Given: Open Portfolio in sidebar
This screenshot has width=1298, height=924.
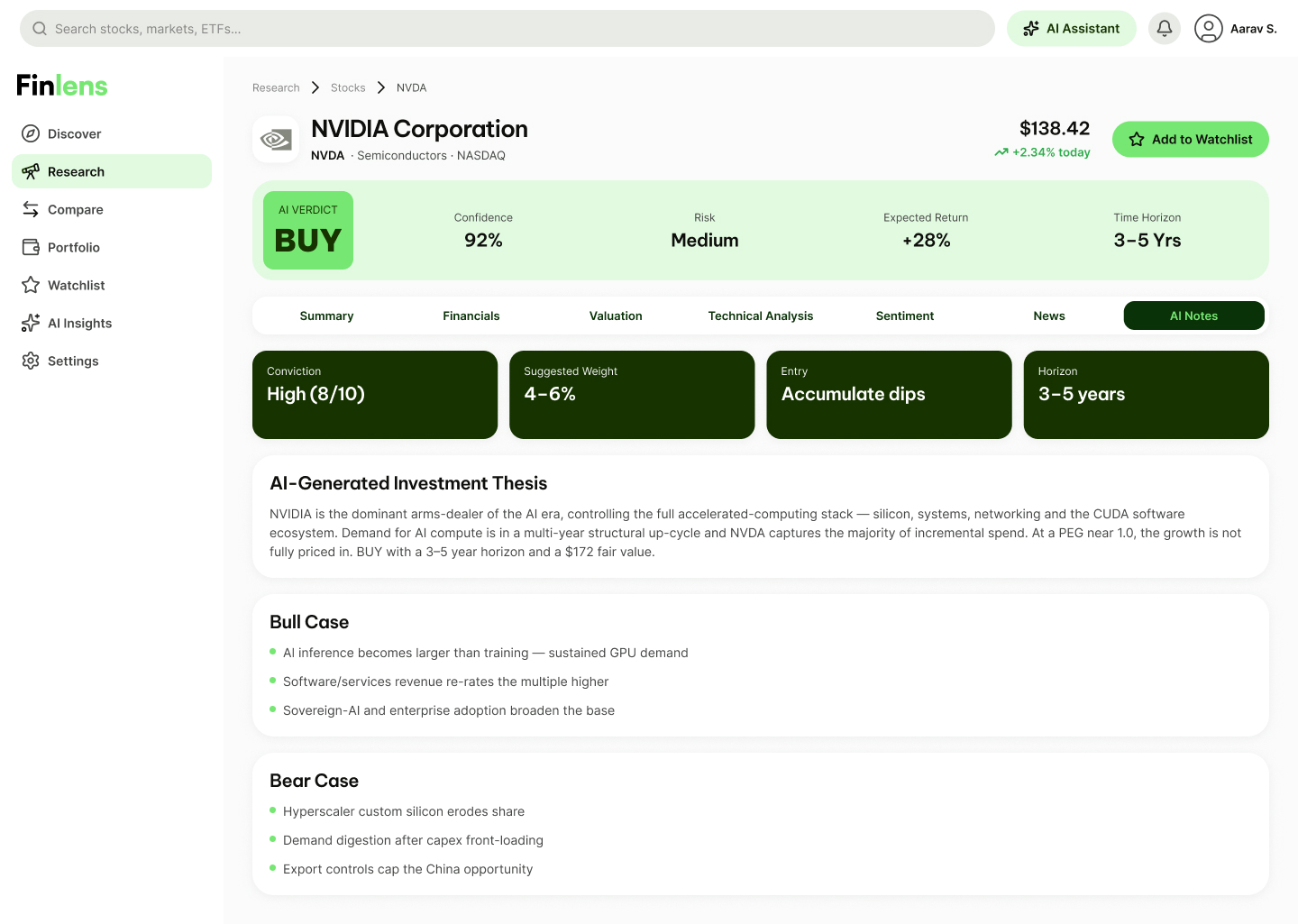Looking at the screenshot, I should [x=112, y=247].
